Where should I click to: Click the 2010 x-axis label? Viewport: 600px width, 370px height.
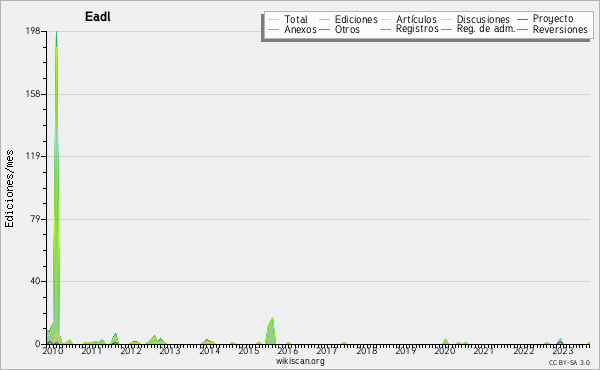[53, 351]
